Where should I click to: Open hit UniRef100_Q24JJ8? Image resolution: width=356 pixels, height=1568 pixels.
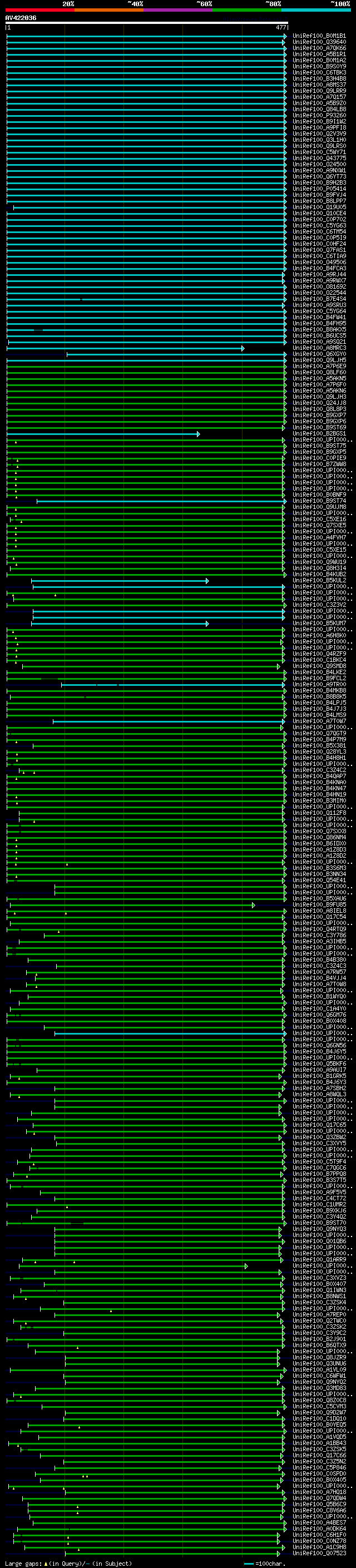point(319,403)
